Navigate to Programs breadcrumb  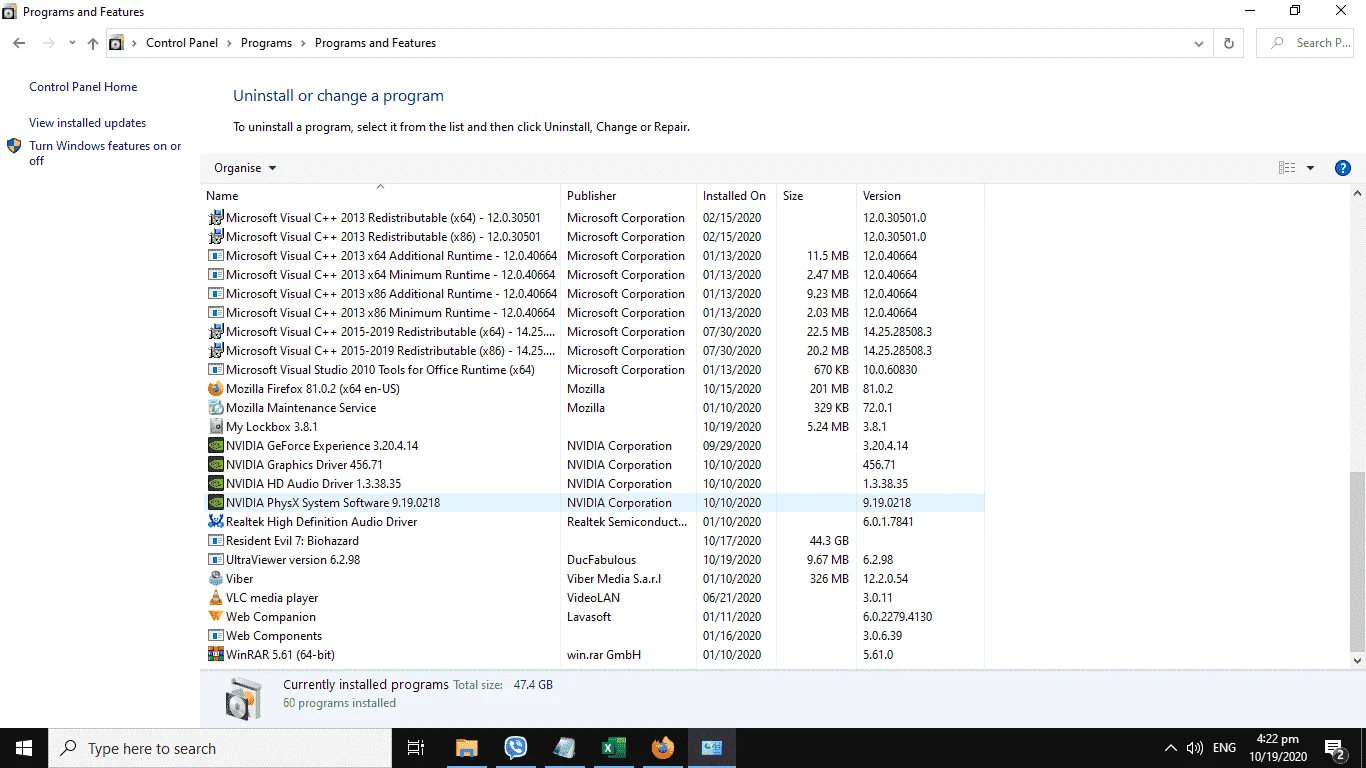tap(266, 43)
